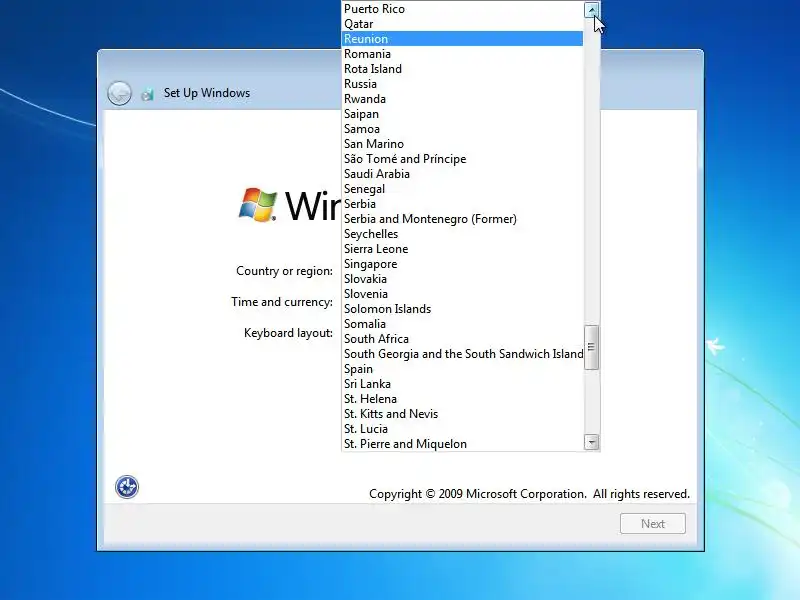Image resolution: width=800 pixels, height=600 pixels.
Task: Select Singapore in the country list
Action: pos(462,264)
